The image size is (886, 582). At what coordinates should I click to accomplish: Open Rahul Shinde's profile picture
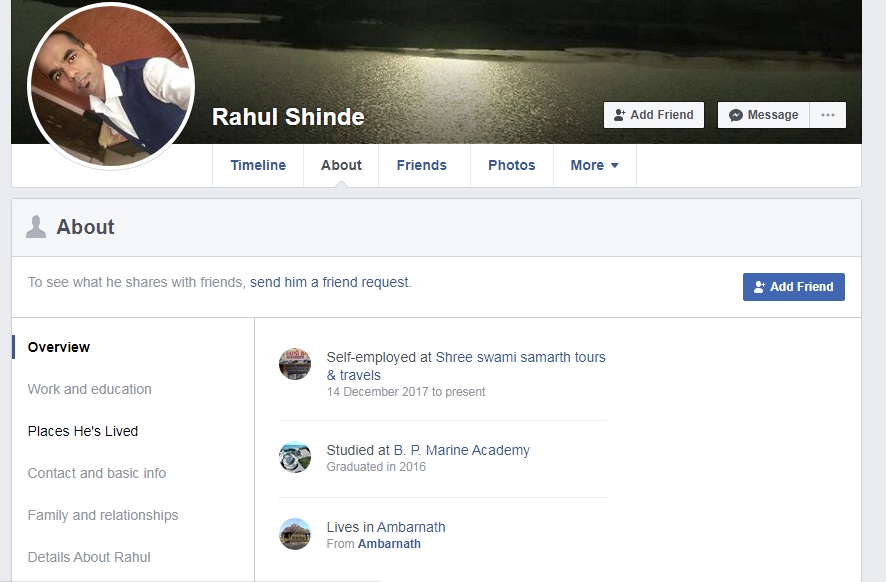pos(111,87)
